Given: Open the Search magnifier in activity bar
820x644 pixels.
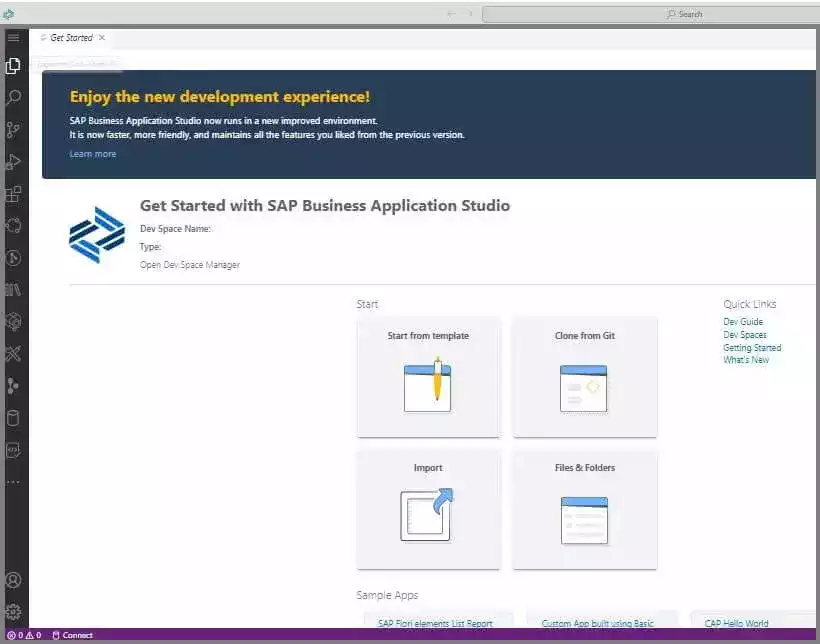Looking at the screenshot, I should pos(14,97).
